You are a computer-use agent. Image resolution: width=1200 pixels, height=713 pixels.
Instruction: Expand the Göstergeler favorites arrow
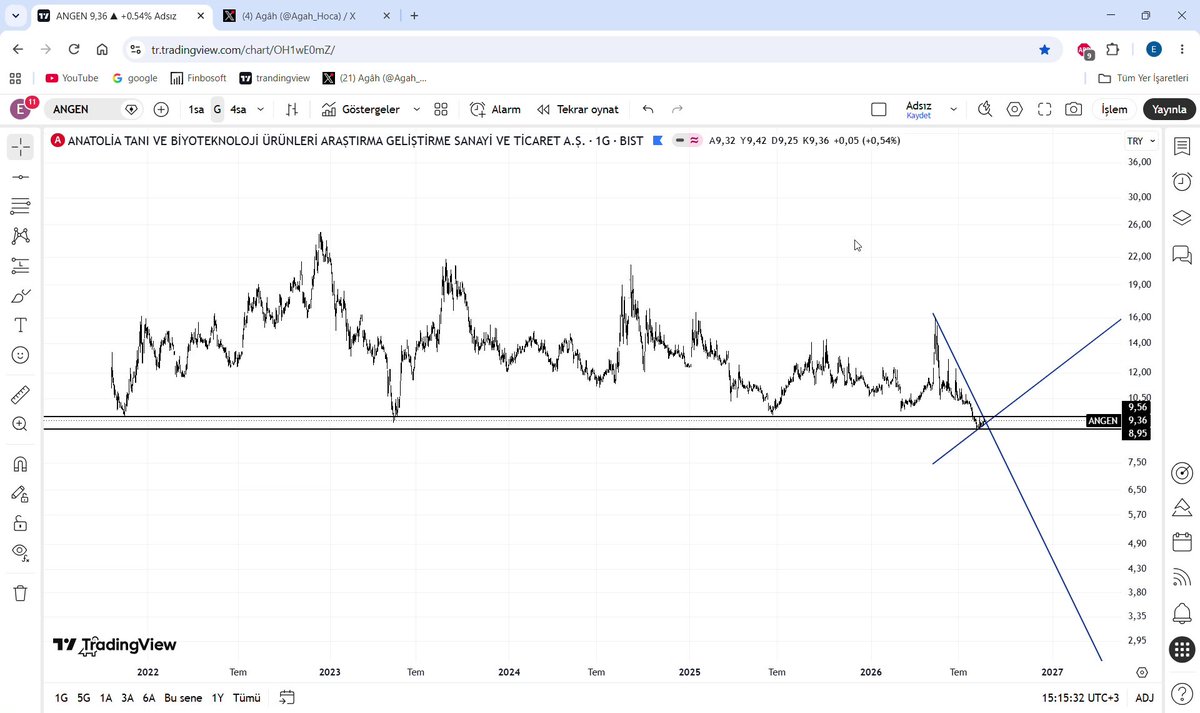(416, 109)
